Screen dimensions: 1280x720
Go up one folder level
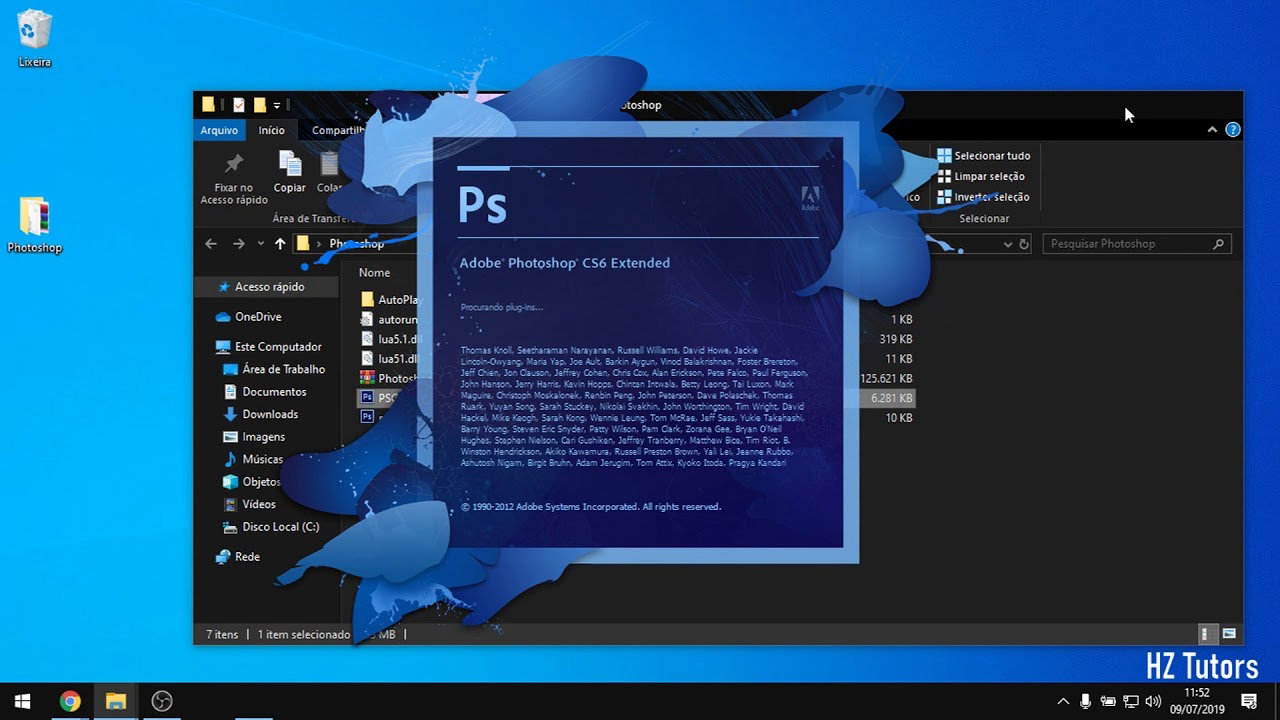point(280,244)
